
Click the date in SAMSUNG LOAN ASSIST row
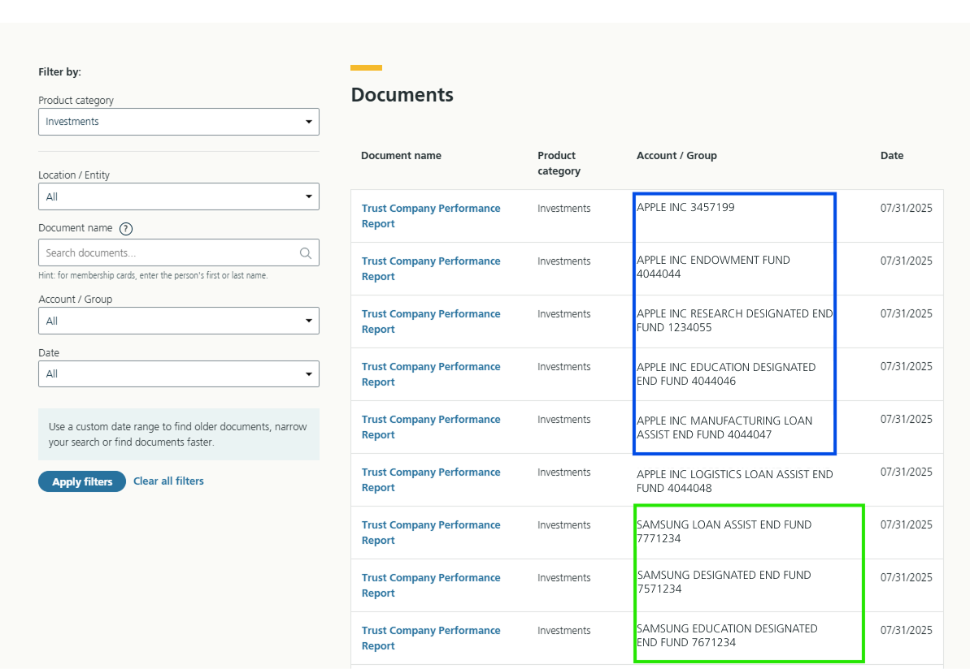906,524
